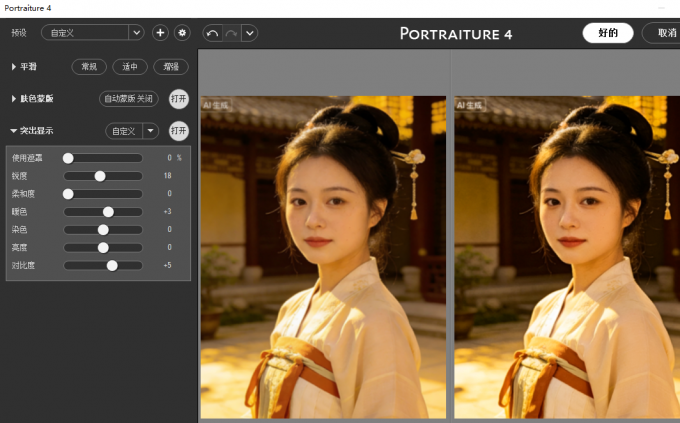Open the 突出显示 自定义 dropdown arrow
Screen dimensions: 680x423
[150, 131]
